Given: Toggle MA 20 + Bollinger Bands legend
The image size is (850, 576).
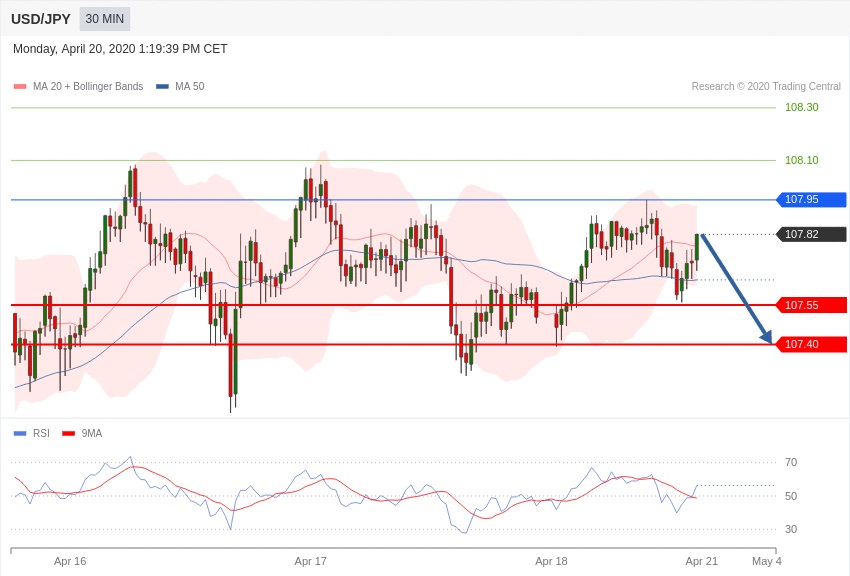Looking at the screenshot, I should (79, 86).
